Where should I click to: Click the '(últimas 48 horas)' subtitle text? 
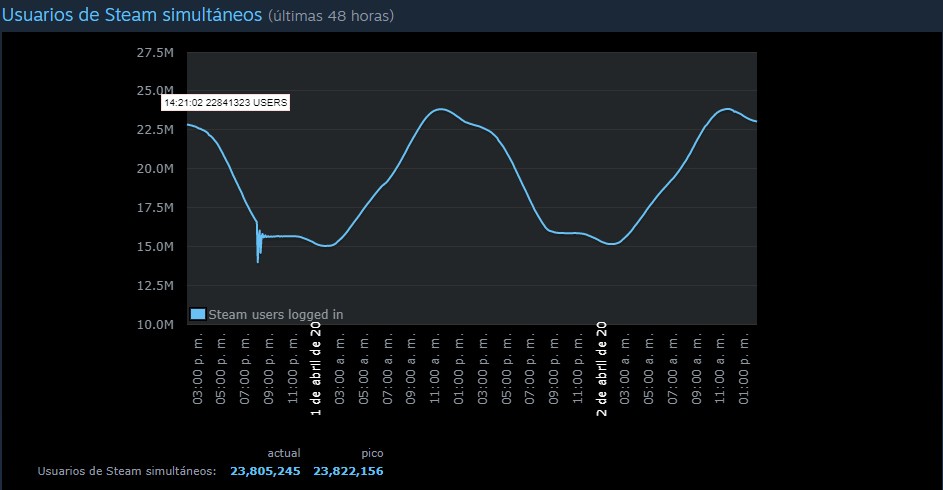(x=331, y=16)
